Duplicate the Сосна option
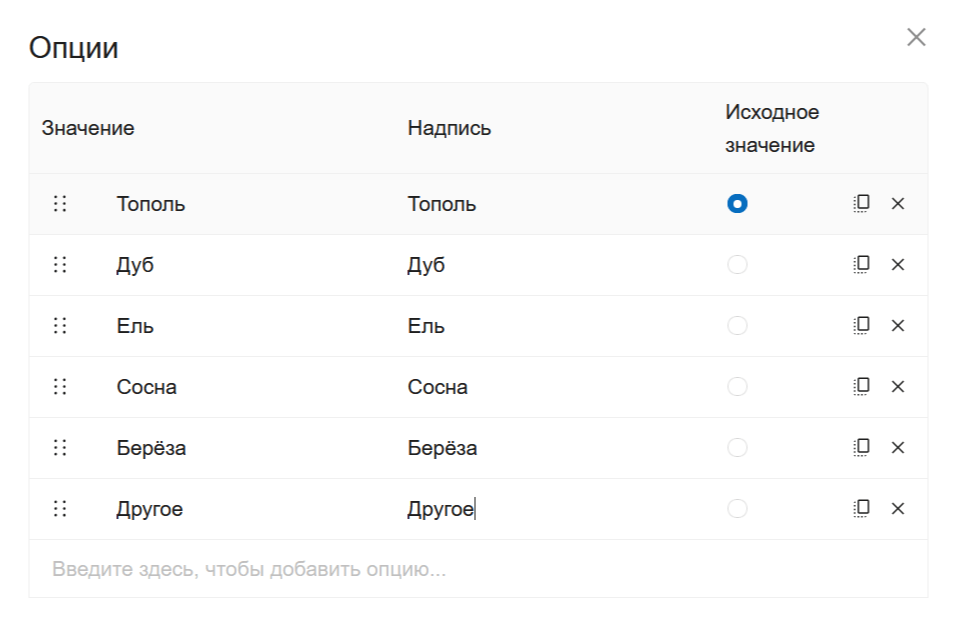This screenshot has width=953, height=623. (x=858, y=387)
